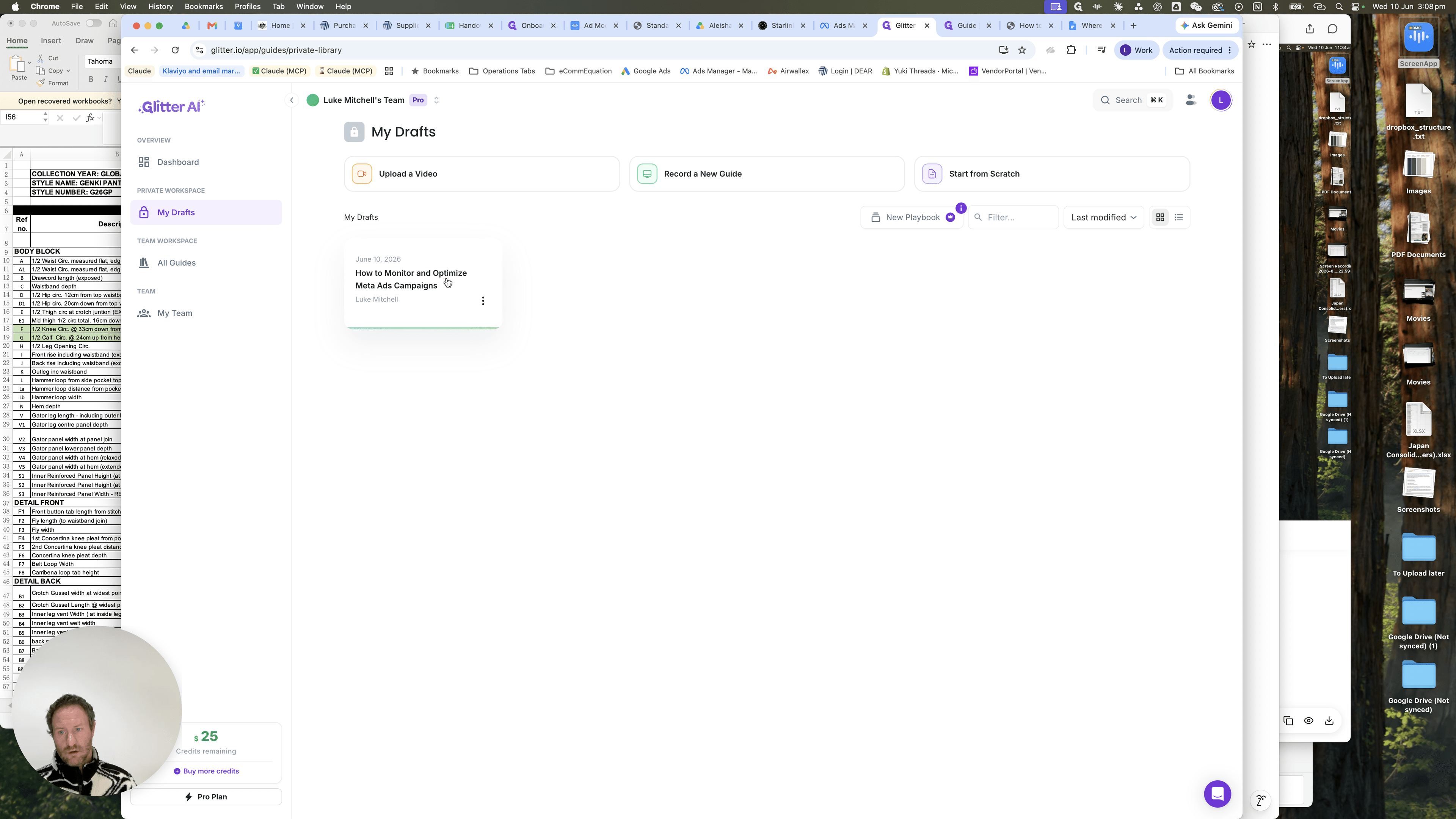Open the purple L profile avatar
This screenshot has width=1456, height=819.
1221,100
